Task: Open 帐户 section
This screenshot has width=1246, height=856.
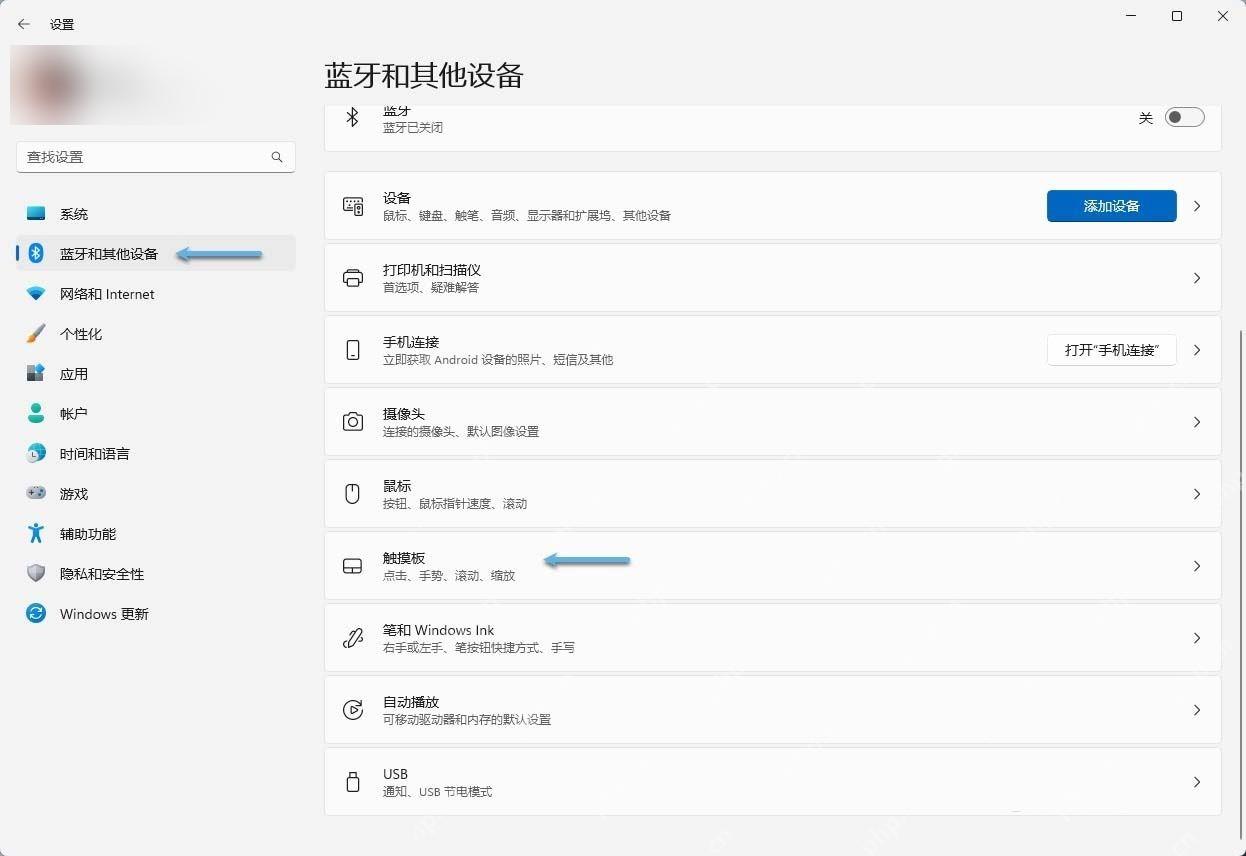Action: coord(156,413)
